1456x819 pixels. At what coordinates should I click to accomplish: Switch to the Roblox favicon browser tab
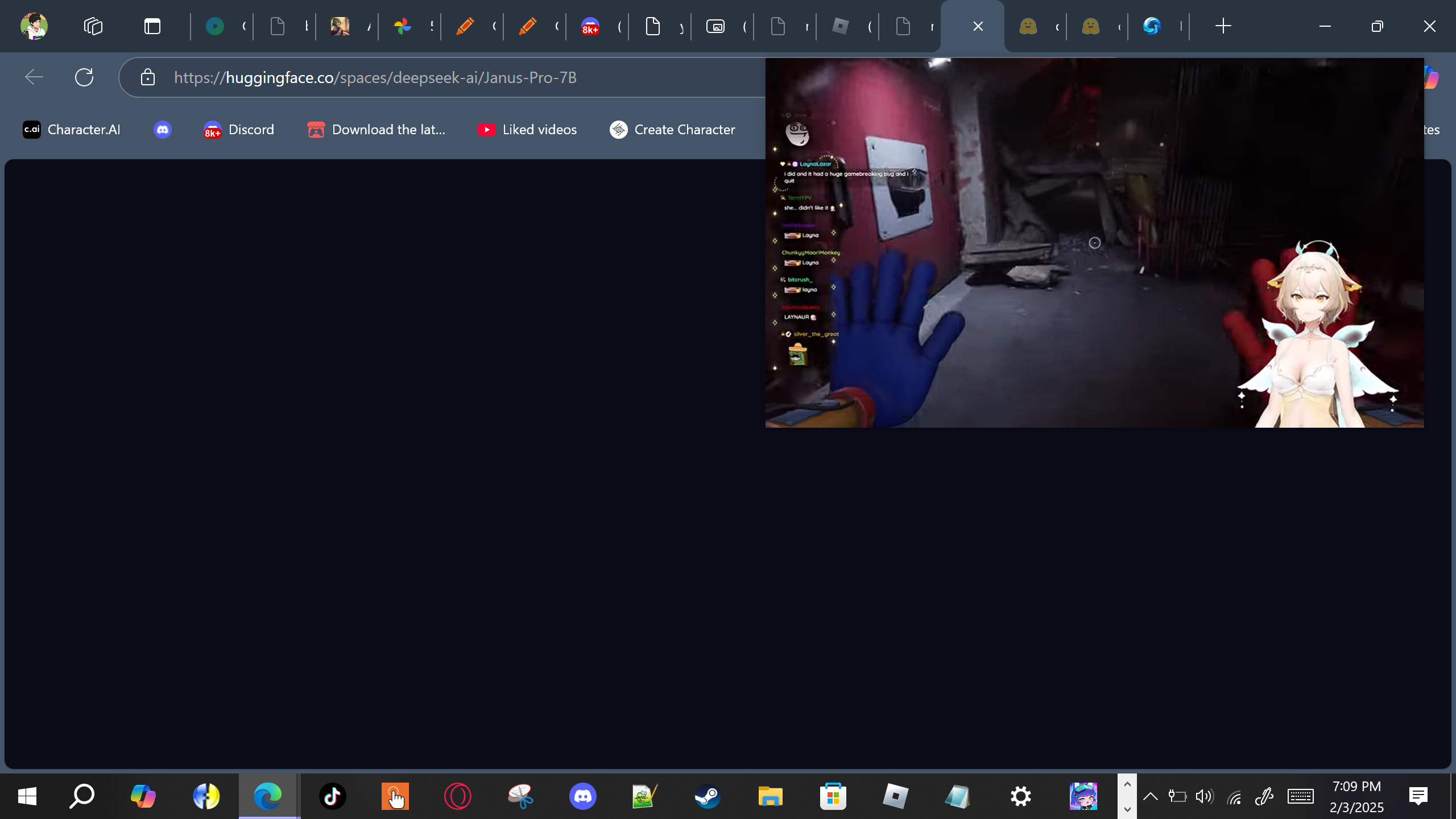point(841,26)
